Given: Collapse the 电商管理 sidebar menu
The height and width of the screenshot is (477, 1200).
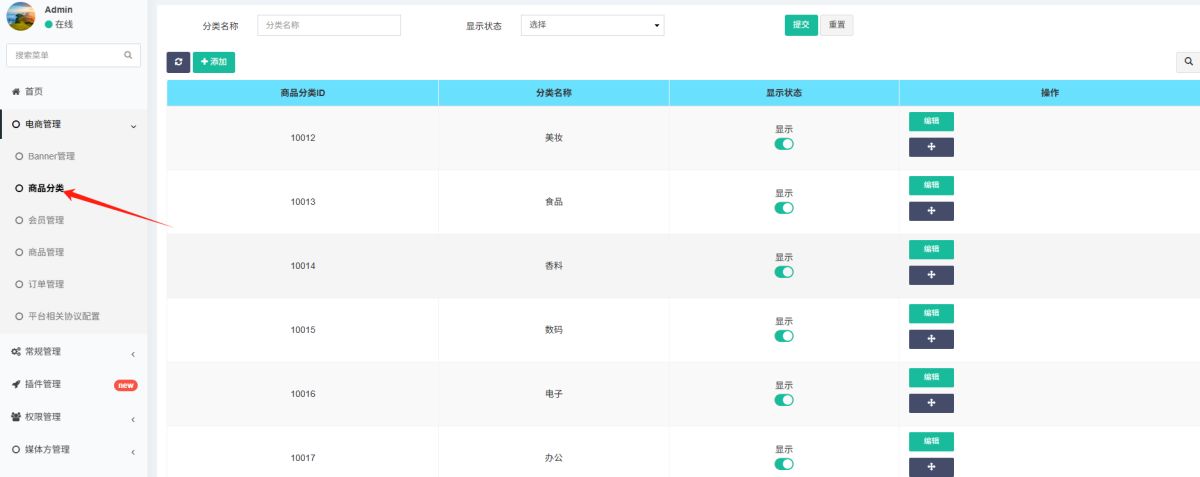Looking at the screenshot, I should (x=73, y=124).
